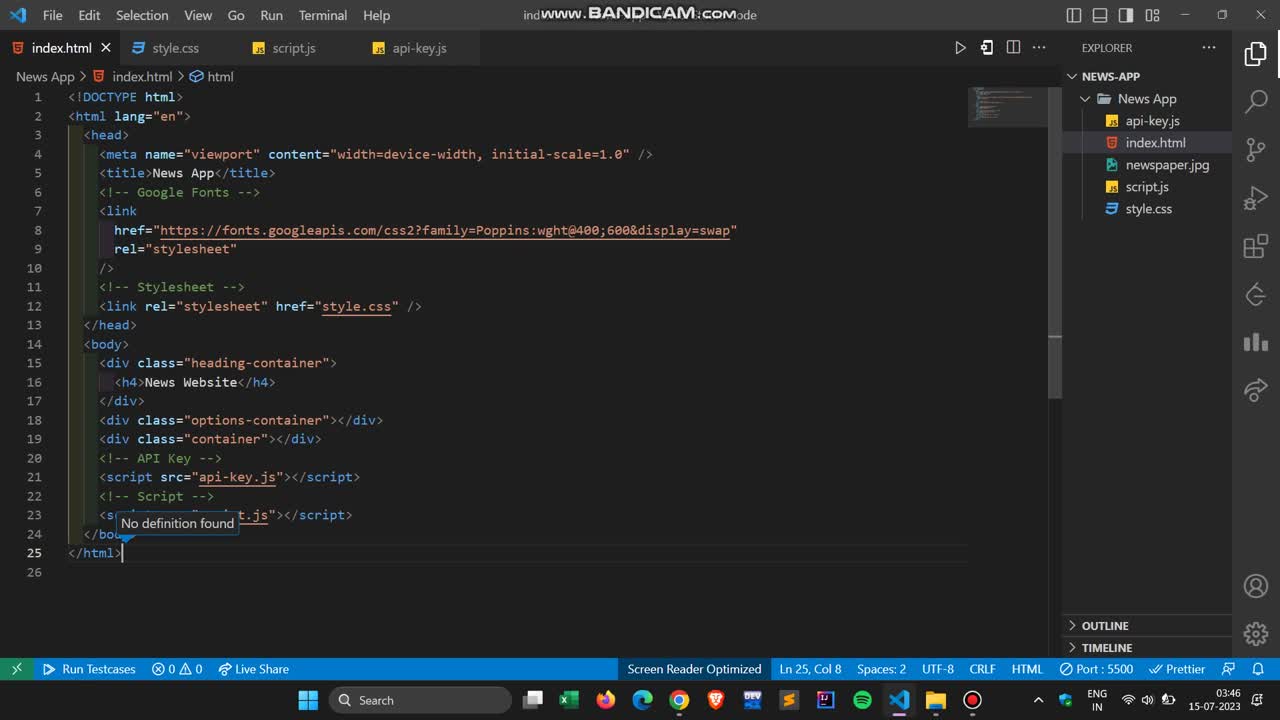Open Spaces: 2 indentation selector
This screenshot has height=720, width=1280.
click(881, 669)
